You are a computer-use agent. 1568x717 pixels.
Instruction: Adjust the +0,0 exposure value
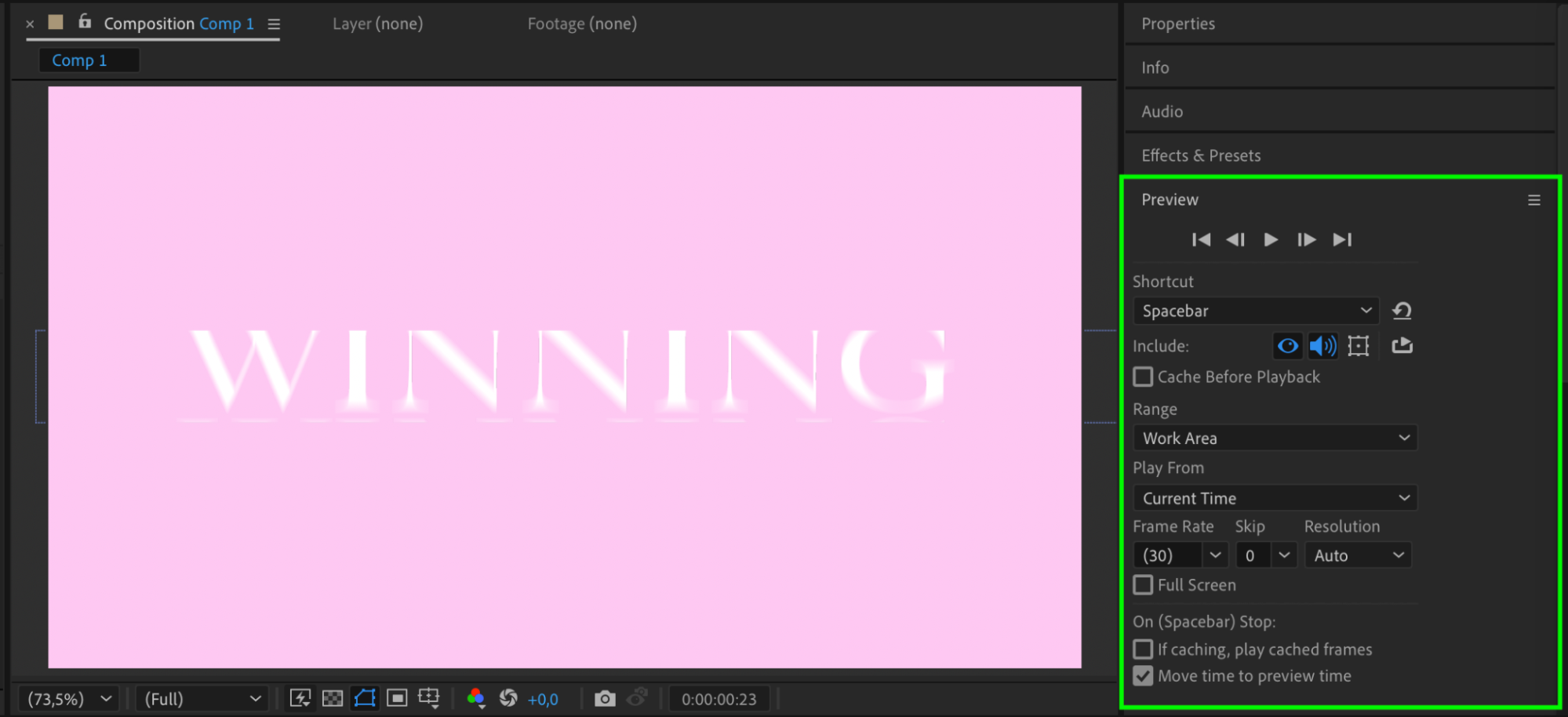(x=543, y=699)
